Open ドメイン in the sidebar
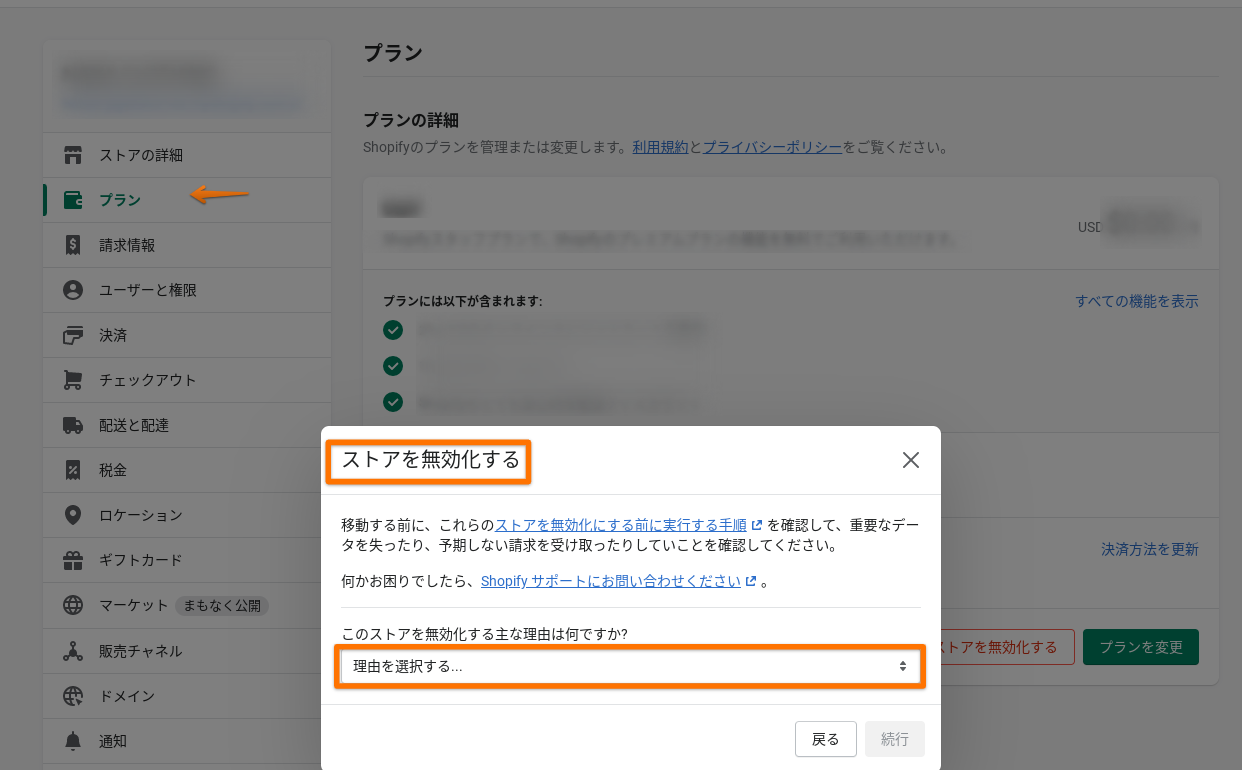Viewport: 1242px width, 770px height. 187,696
